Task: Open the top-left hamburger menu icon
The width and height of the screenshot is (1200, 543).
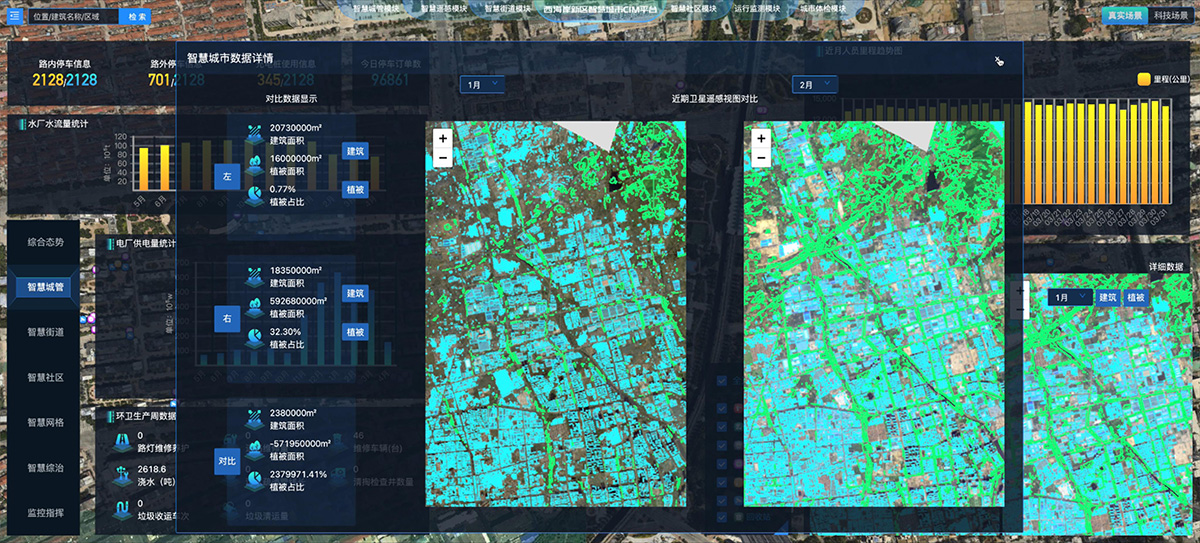Action: 14,17
